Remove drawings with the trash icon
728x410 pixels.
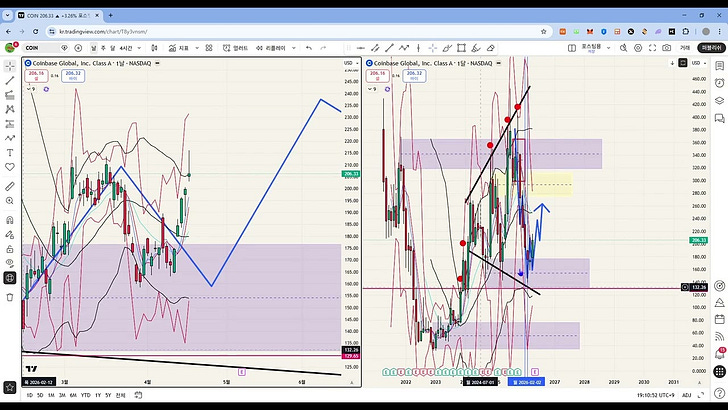click(x=10, y=297)
